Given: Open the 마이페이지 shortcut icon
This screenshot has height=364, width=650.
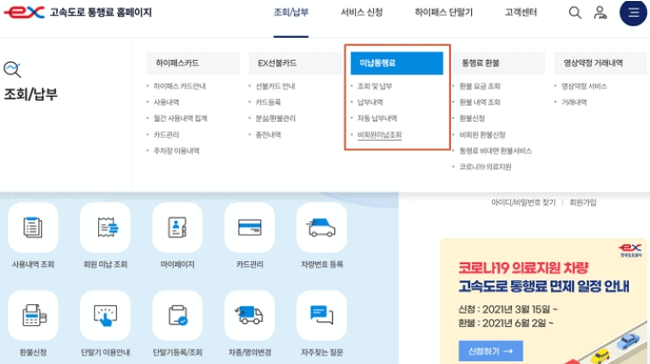Looking at the screenshot, I should 177,228.
